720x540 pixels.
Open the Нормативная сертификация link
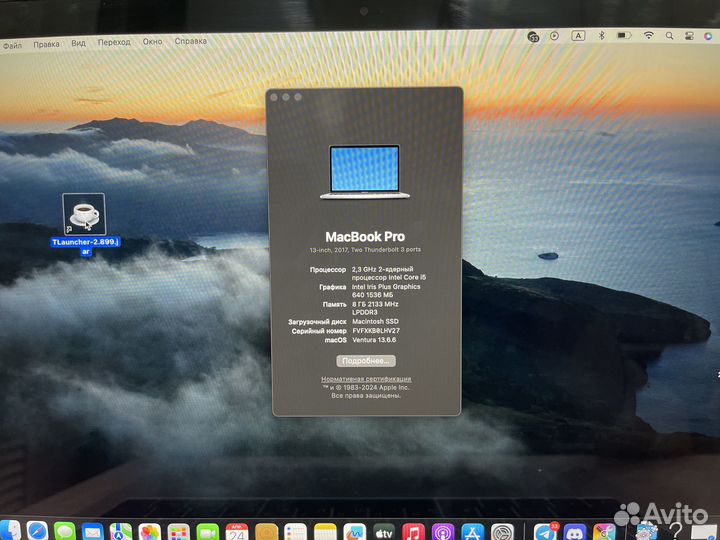[366, 379]
